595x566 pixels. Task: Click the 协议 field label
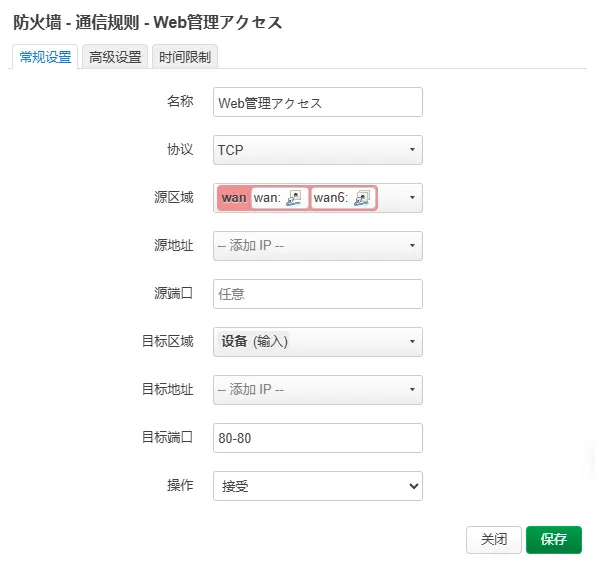[180, 149]
